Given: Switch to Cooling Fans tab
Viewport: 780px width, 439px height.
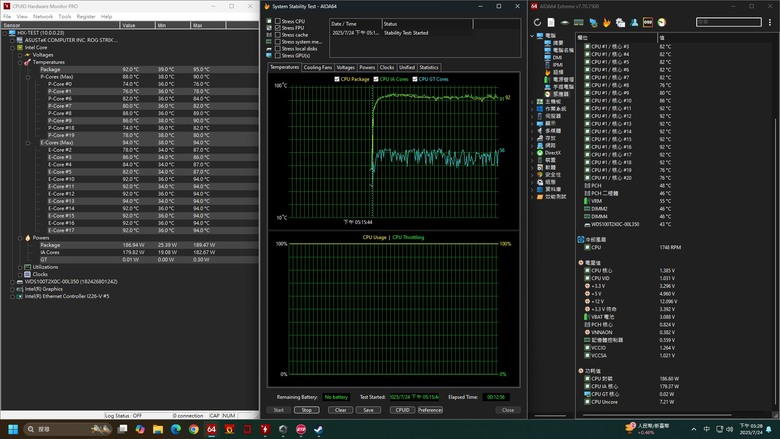Looking at the screenshot, I should click(317, 67).
